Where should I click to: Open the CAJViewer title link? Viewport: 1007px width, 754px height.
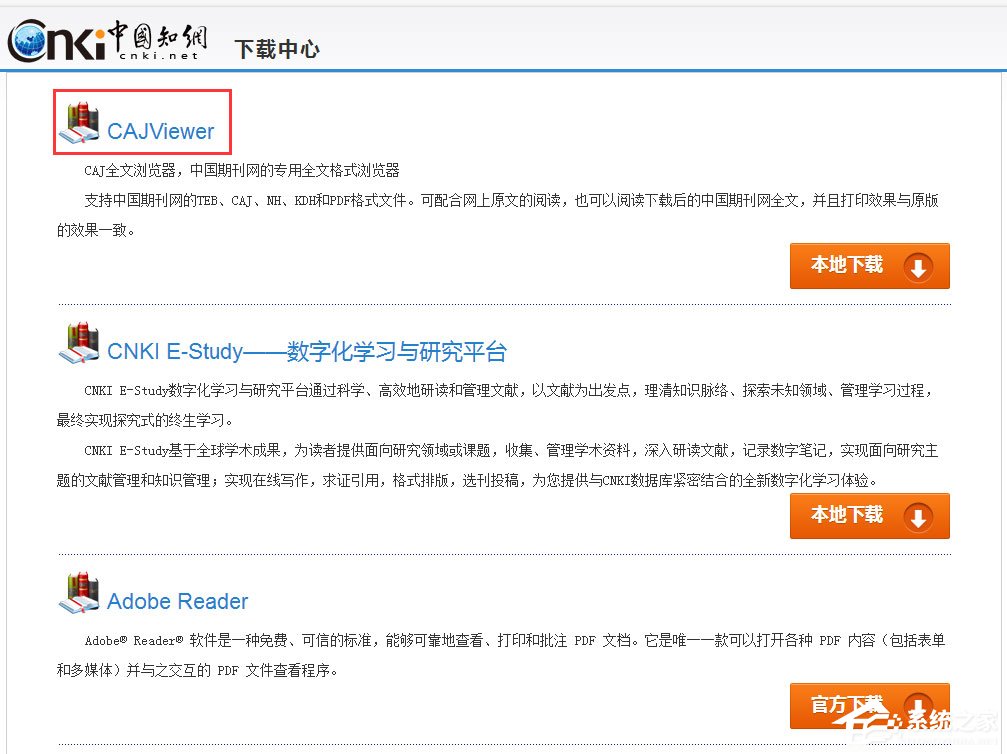pyautogui.click(x=161, y=131)
